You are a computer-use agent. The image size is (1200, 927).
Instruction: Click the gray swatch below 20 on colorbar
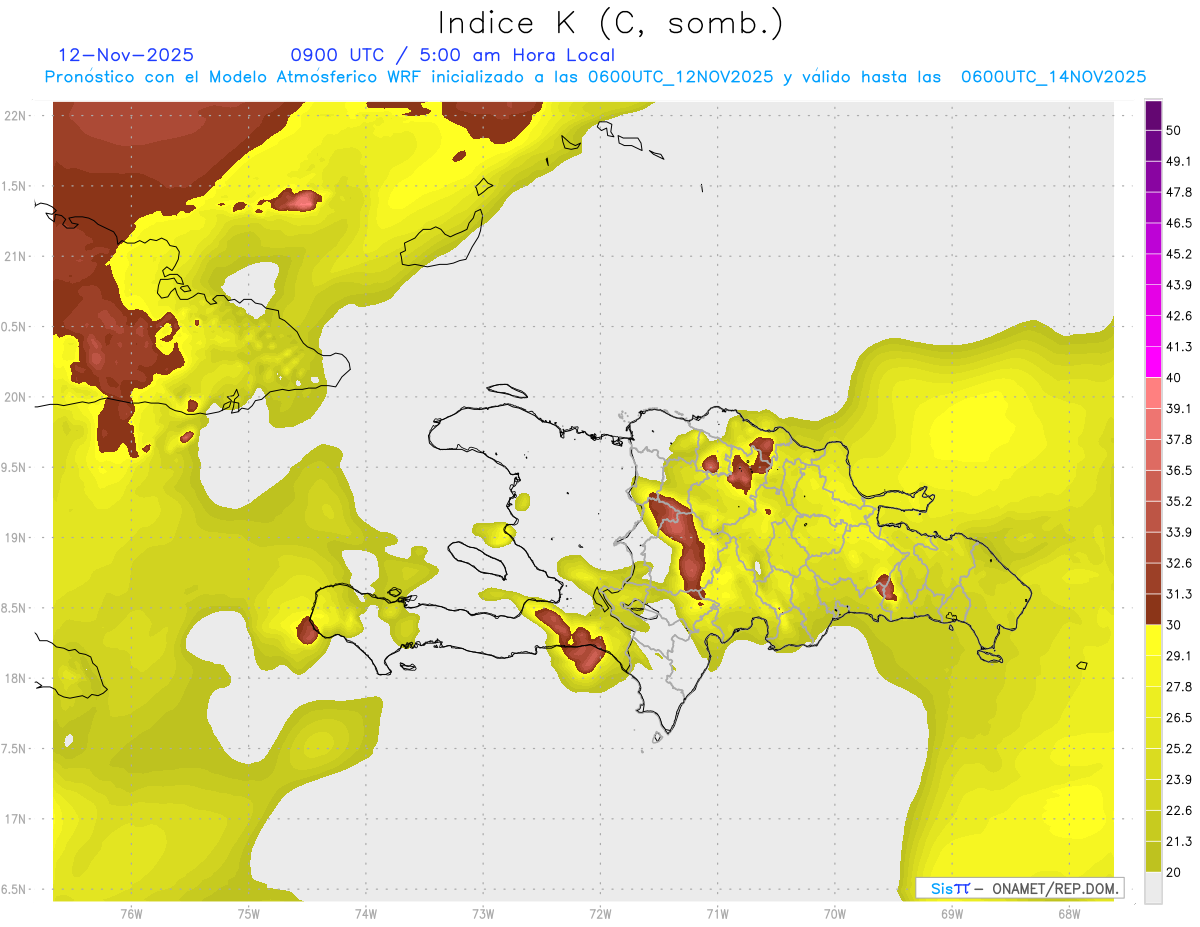coord(1153,888)
